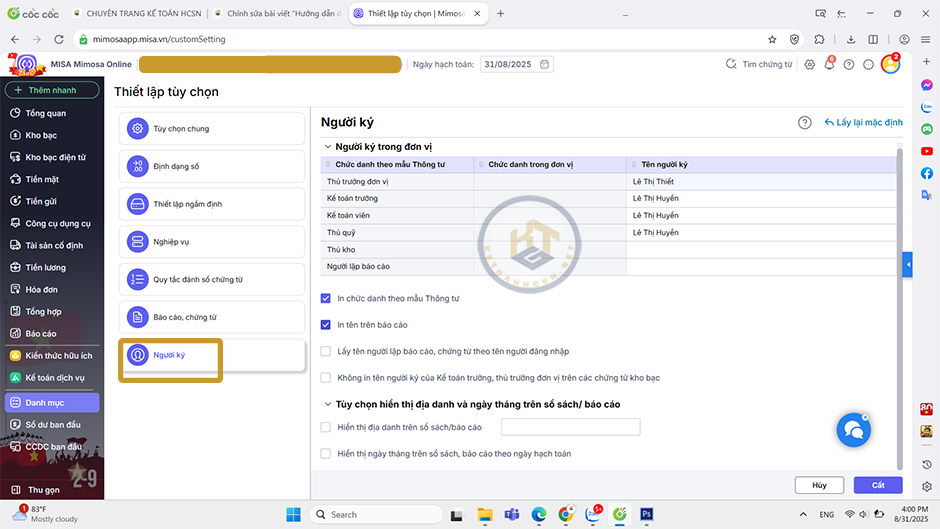940x529 pixels.
Task: Uncheck In chức danh theo mẫu Thông tư
Action: click(326, 298)
